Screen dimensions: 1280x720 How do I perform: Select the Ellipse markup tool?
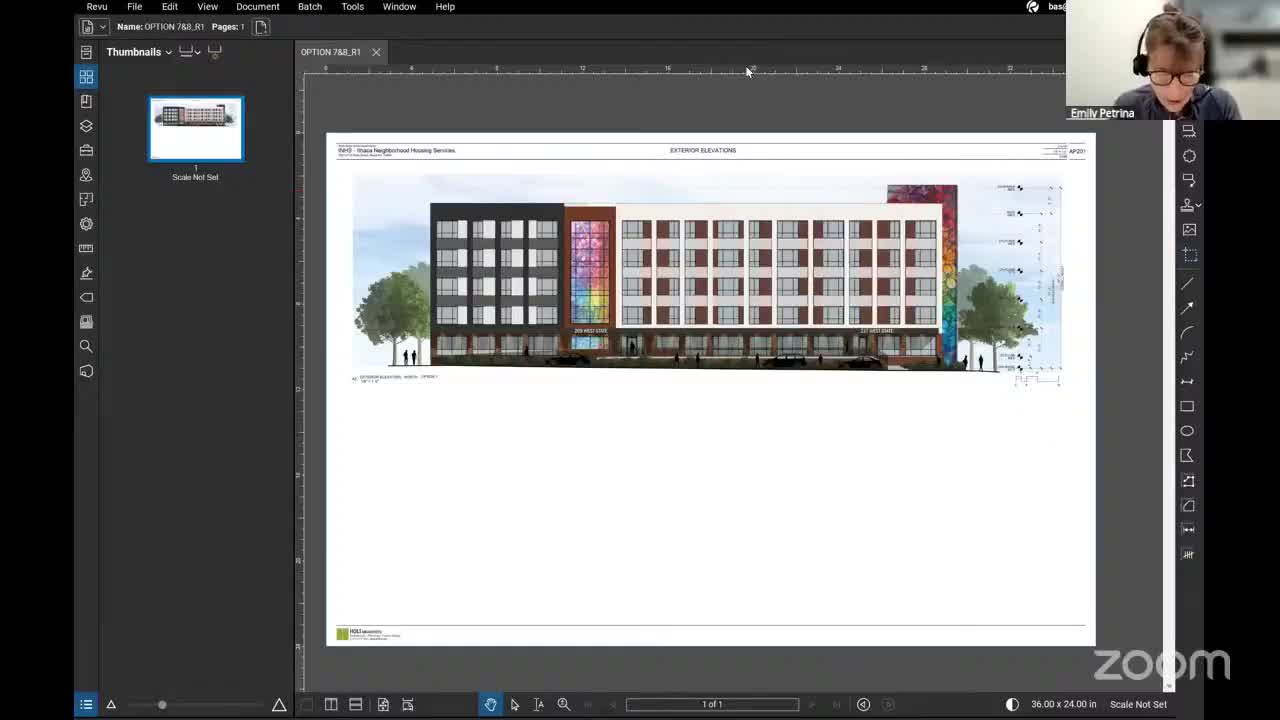pos(1187,430)
